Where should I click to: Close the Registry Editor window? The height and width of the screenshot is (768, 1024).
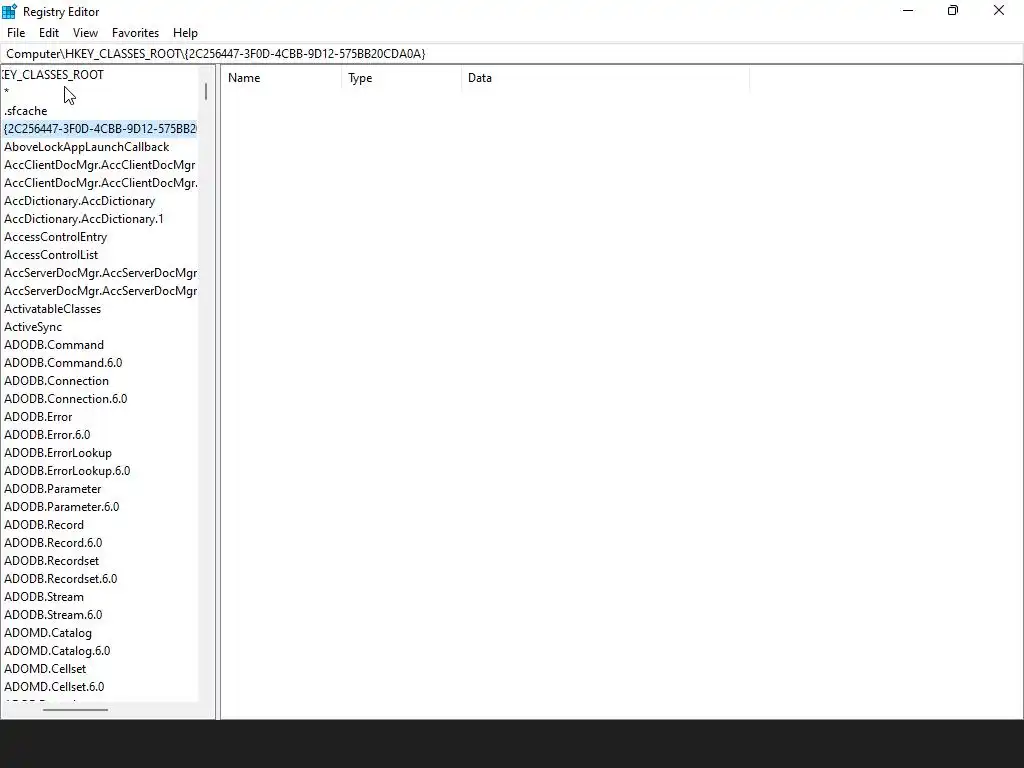pos(999,10)
